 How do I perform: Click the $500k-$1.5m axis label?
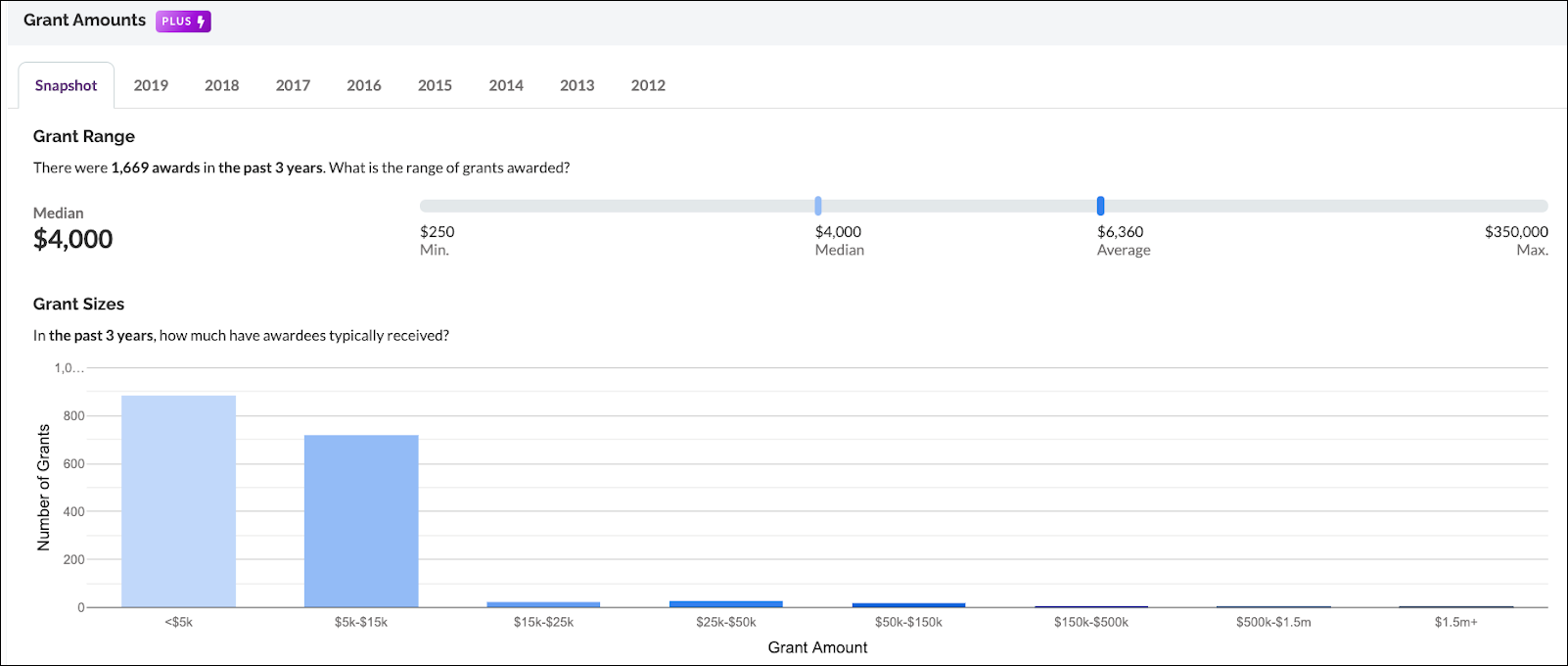pyautogui.click(x=1273, y=622)
